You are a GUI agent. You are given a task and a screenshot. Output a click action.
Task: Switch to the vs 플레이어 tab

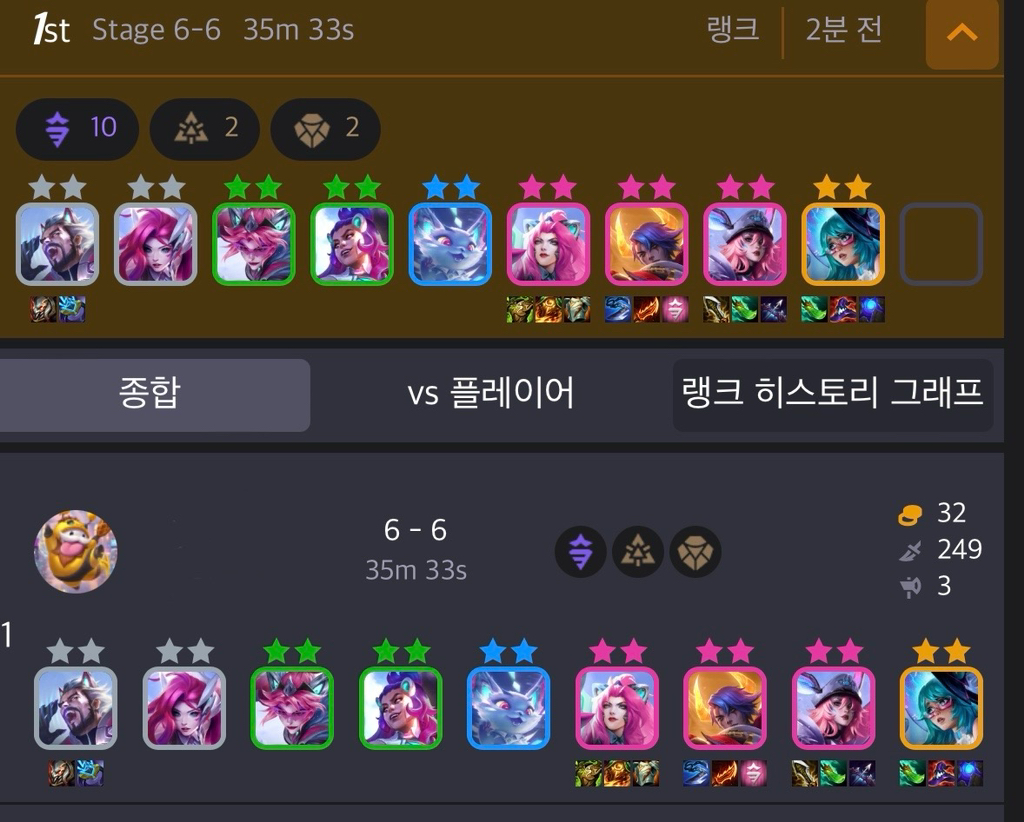(491, 394)
